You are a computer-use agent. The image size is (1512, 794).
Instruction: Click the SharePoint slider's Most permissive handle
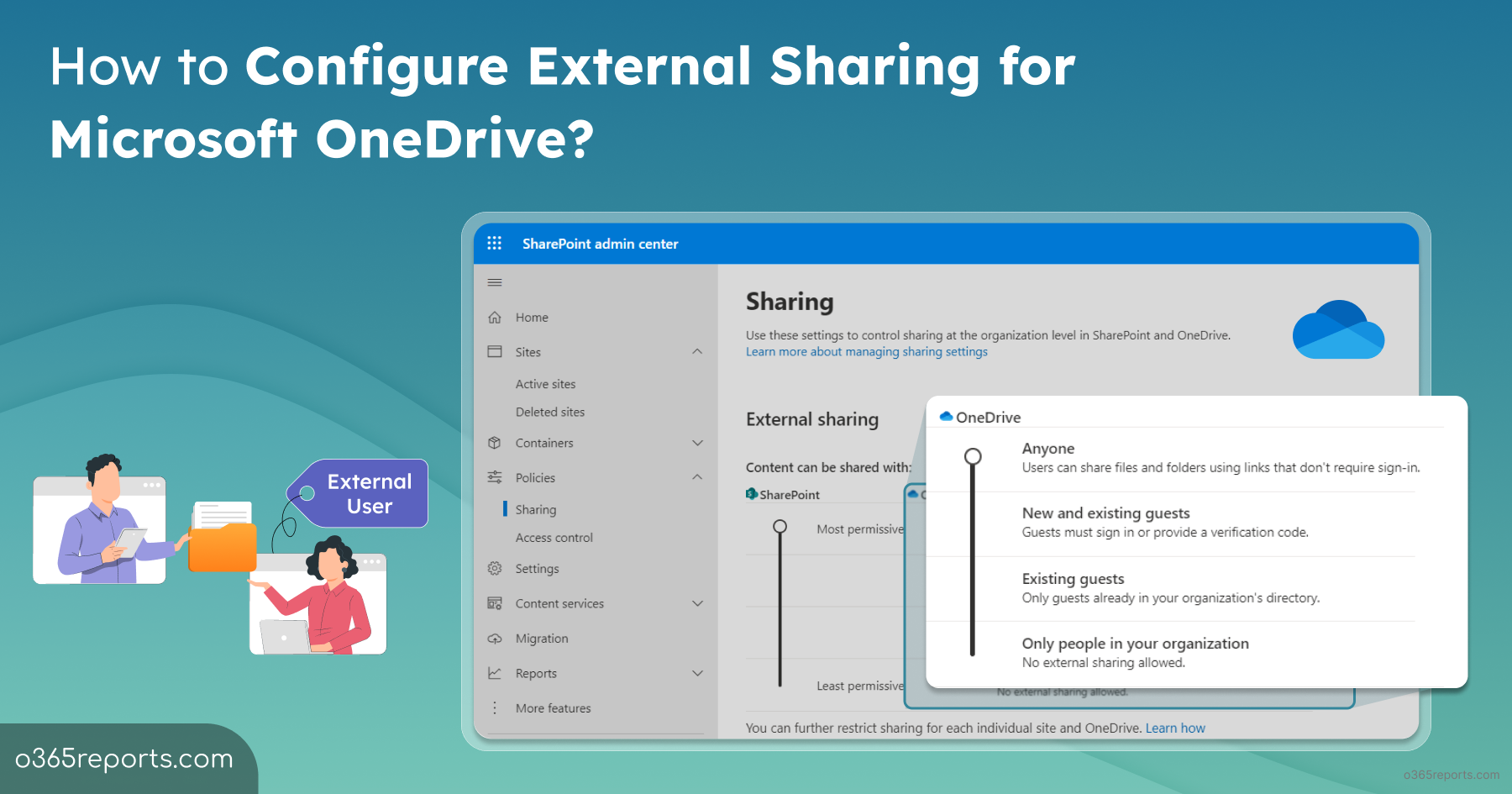point(780,527)
